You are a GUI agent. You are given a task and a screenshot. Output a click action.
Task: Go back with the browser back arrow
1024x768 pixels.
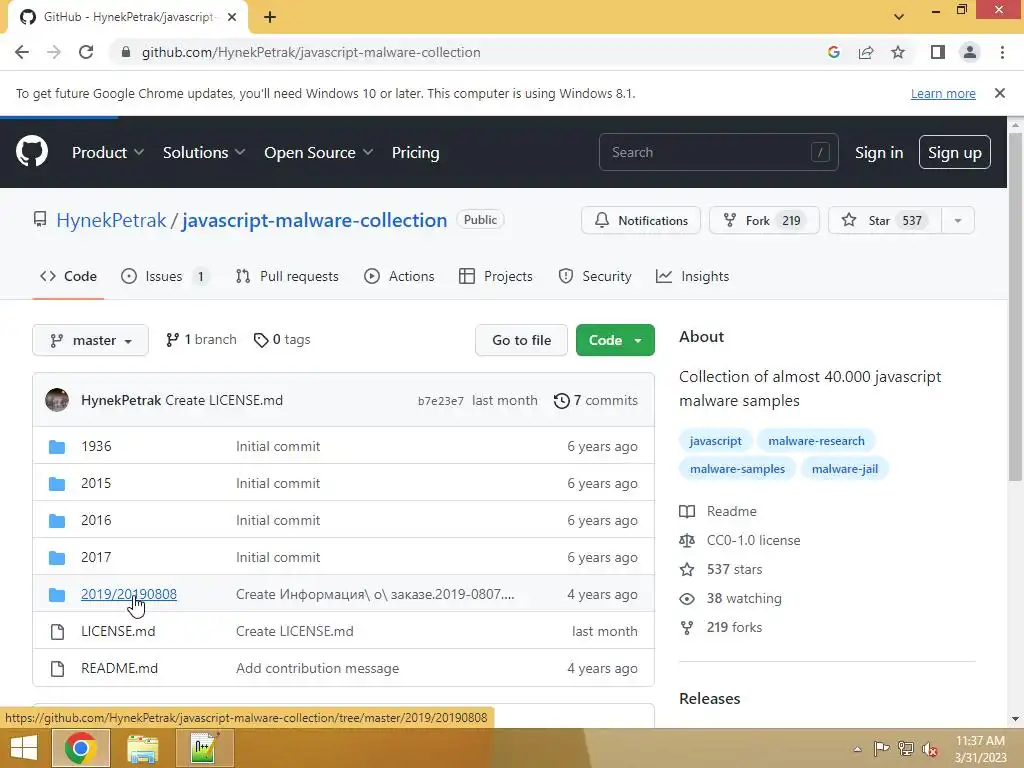(22, 52)
